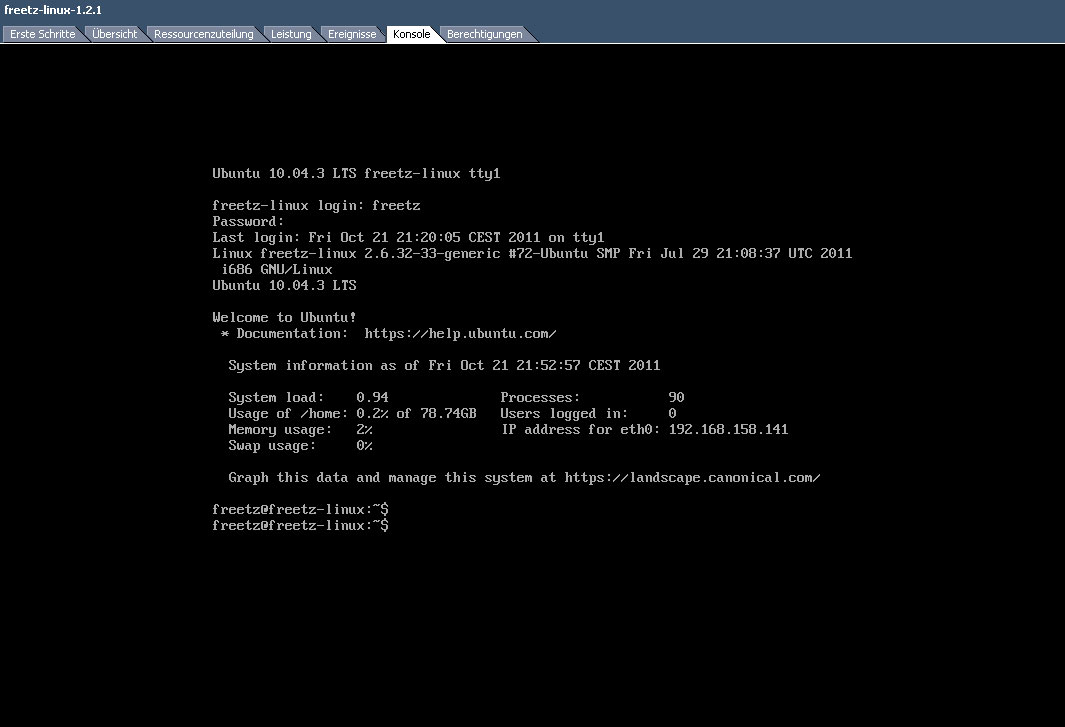
Task: Switch to the Übersicht tab
Action: pyautogui.click(x=114, y=34)
